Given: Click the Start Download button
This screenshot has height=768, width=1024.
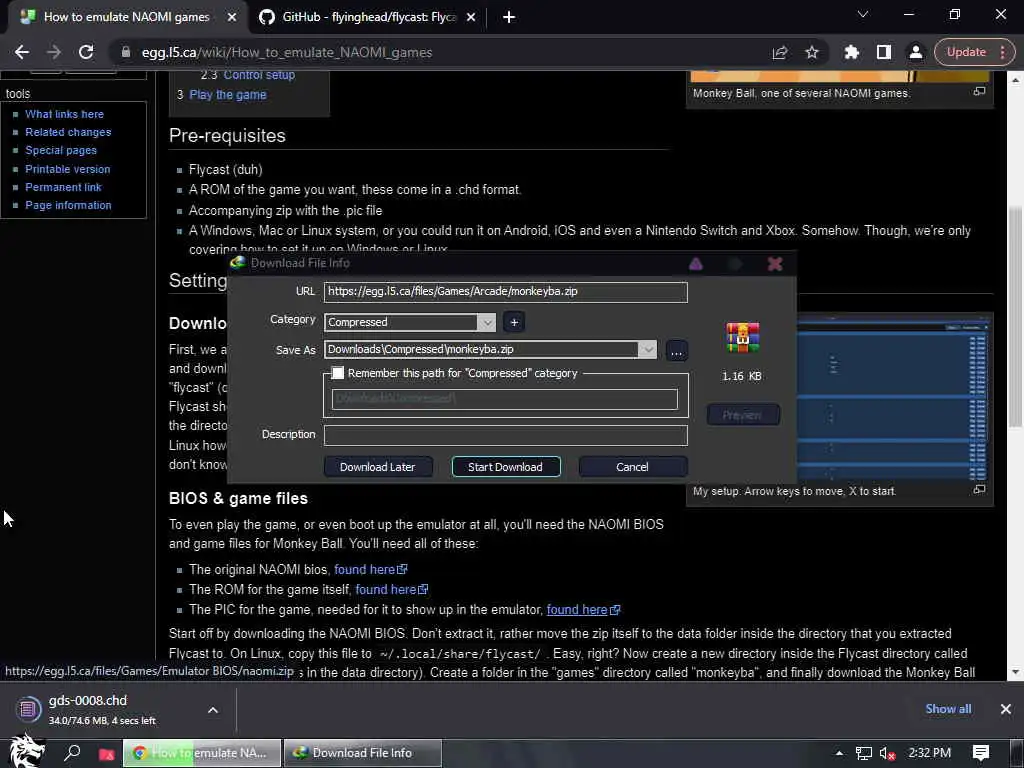Looking at the screenshot, I should tap(505, 467).
